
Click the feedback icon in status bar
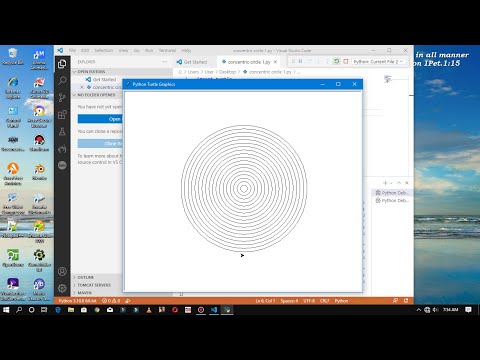395,301
